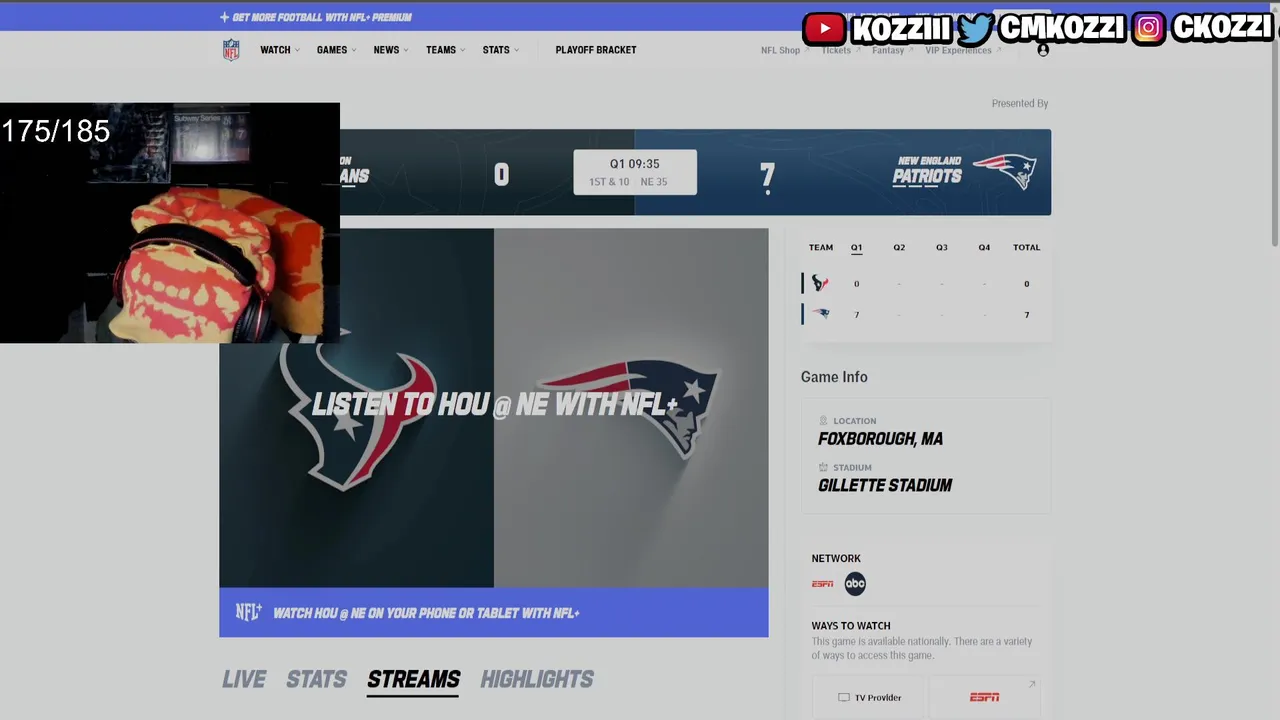
Task: Open the VIP Experiences link
Action: tap(962, 50)
